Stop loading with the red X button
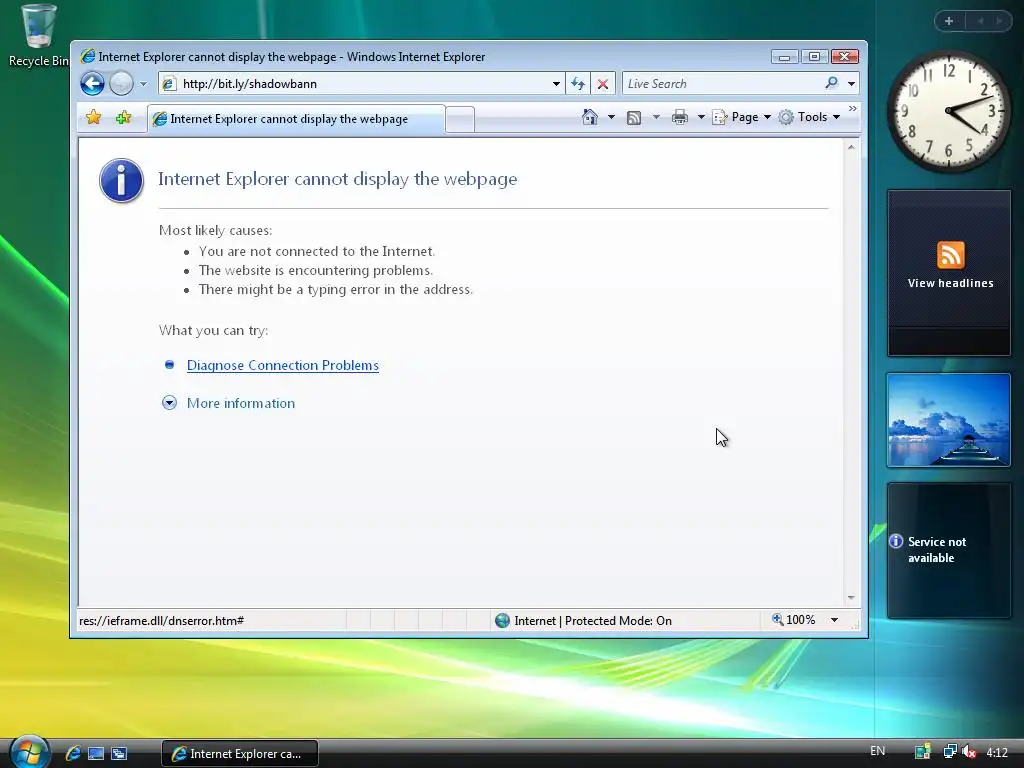Viewport: 1024px width, 768px height. click(603, 84)
